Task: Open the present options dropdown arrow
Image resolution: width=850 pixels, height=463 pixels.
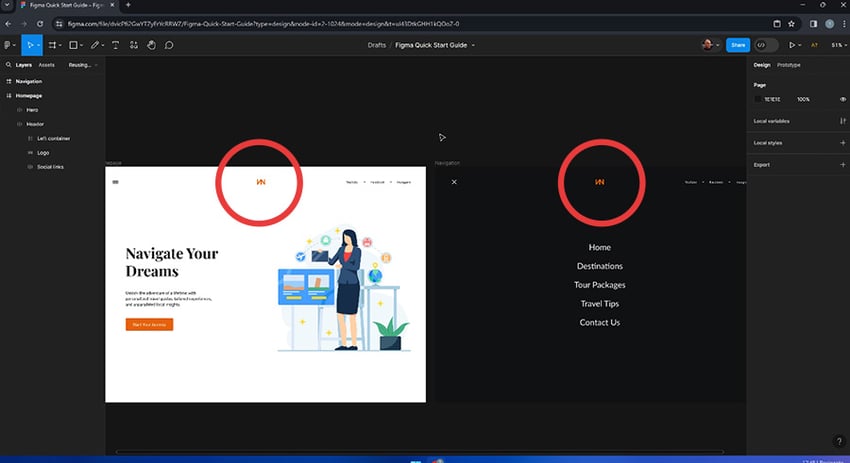Action: pyautogui.click(x=800, y=46)
